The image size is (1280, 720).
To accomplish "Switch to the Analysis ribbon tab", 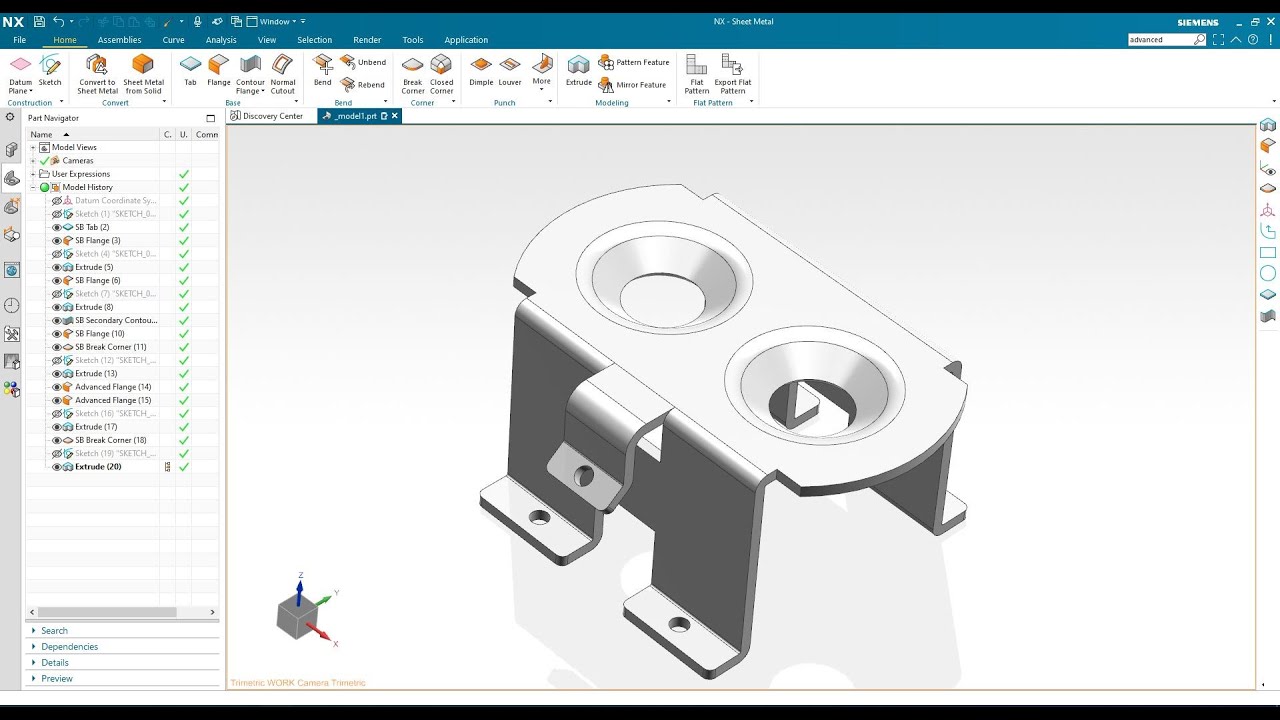I will click(221, 40).
